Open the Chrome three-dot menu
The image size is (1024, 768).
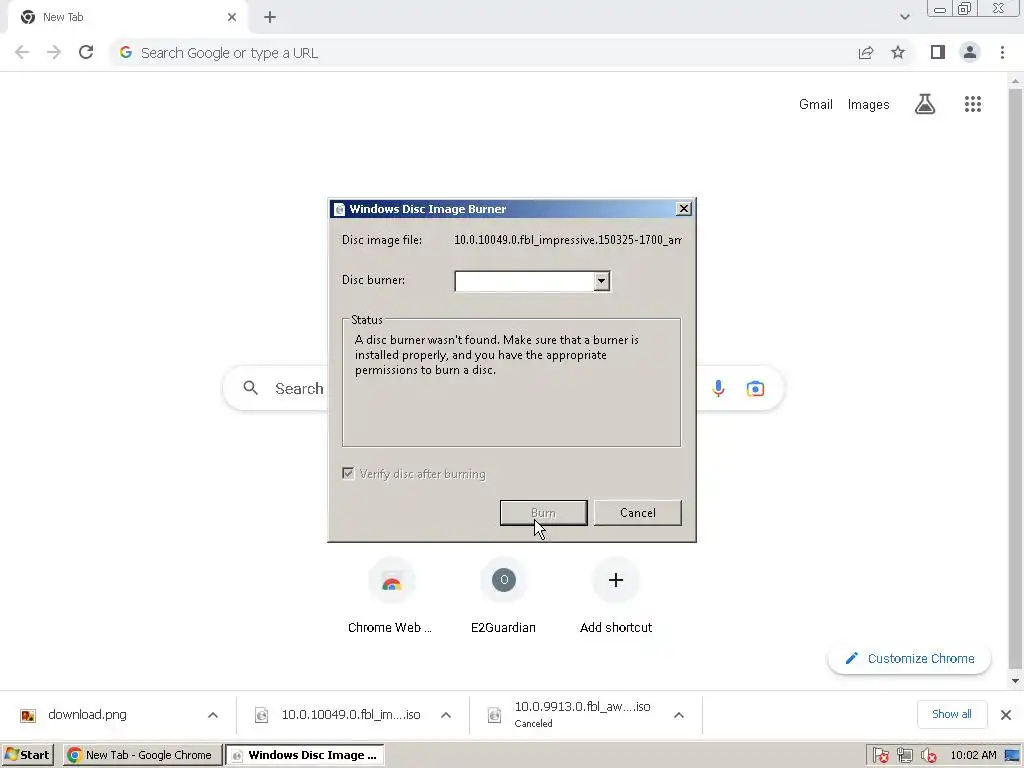point(1002,52)
